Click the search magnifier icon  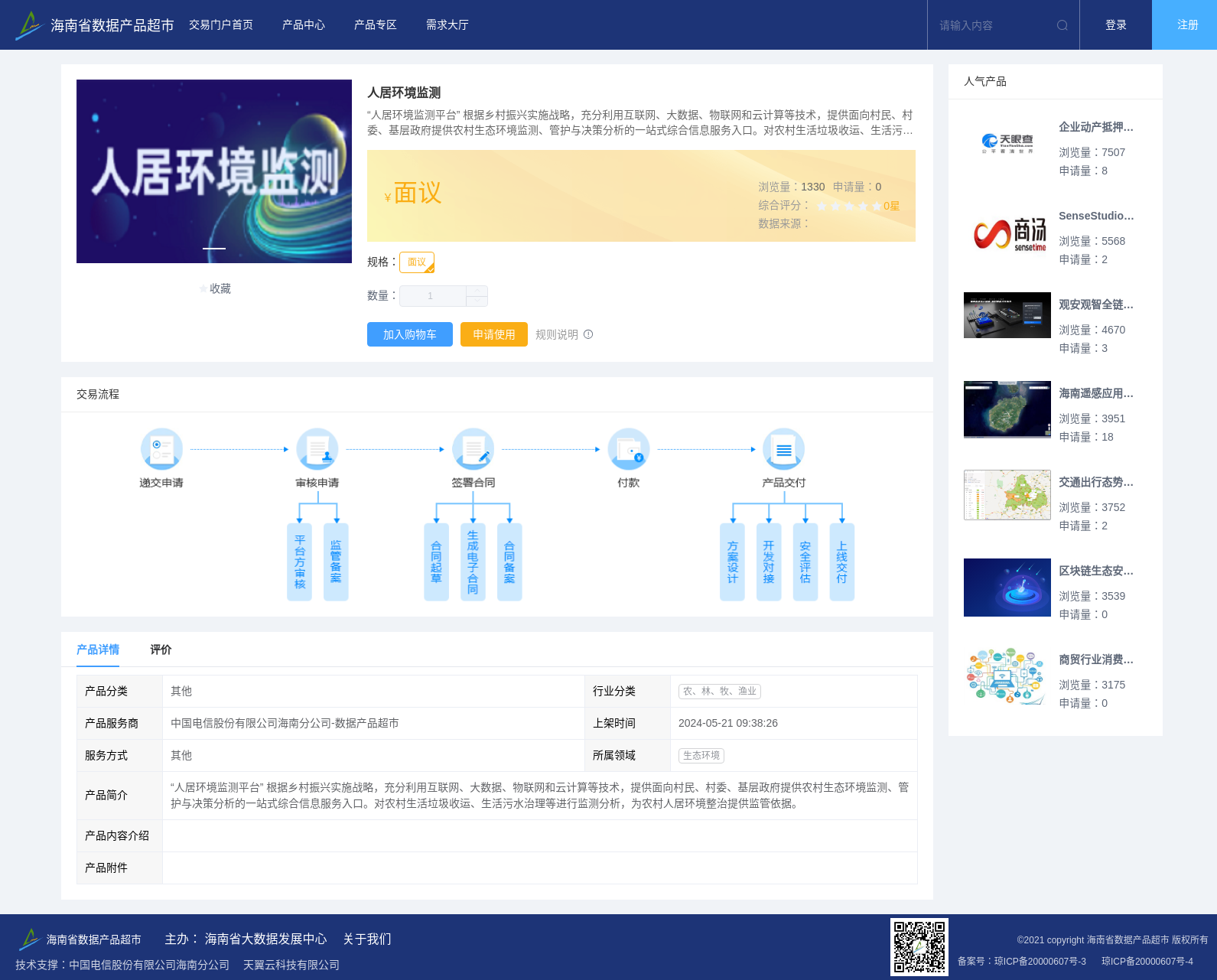pyautogui.click(x=1062, y=25)
